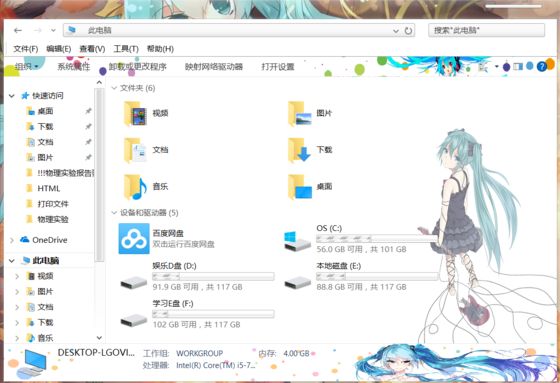Expand 文档 node under 此电脑

(x=17, y=307)
